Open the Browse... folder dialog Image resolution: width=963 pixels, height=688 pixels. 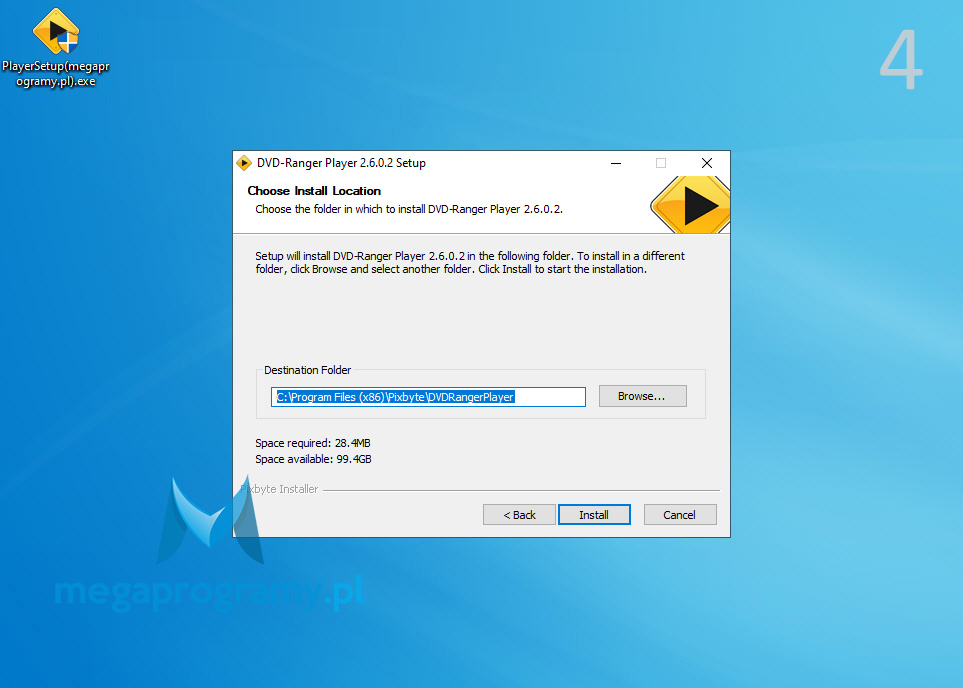(642, 396)
